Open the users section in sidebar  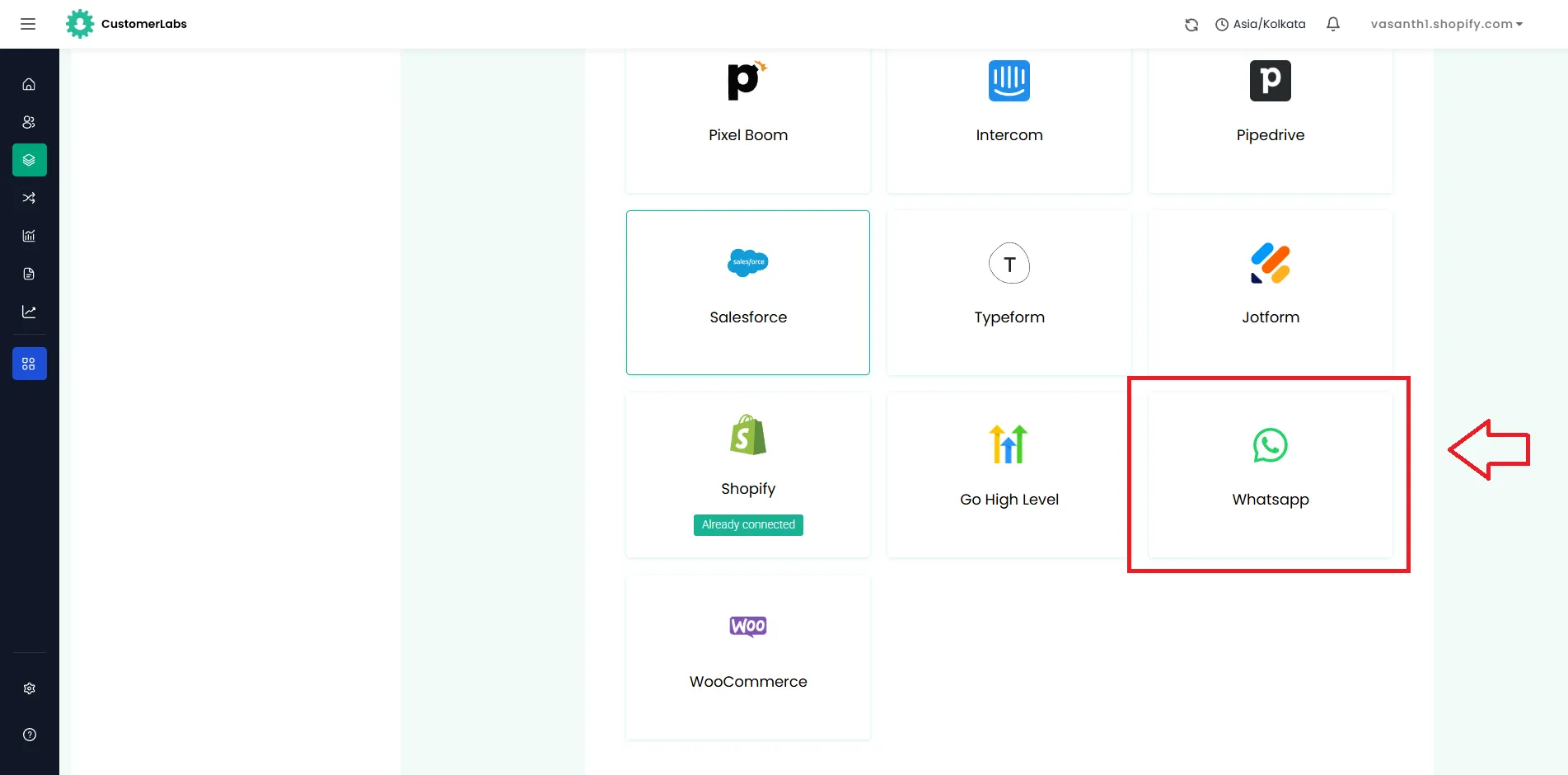click(x=29, y=122)
